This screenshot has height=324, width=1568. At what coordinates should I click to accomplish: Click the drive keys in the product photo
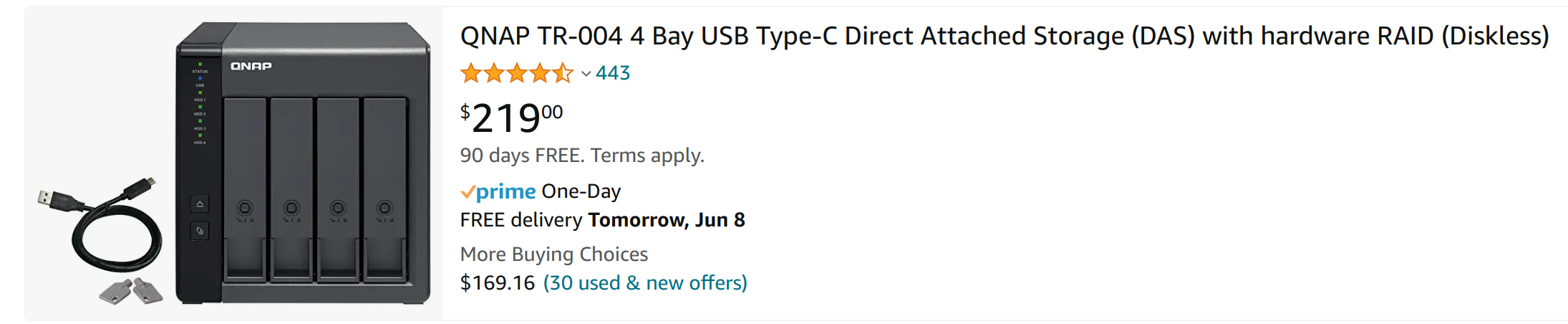click(131, 291)
